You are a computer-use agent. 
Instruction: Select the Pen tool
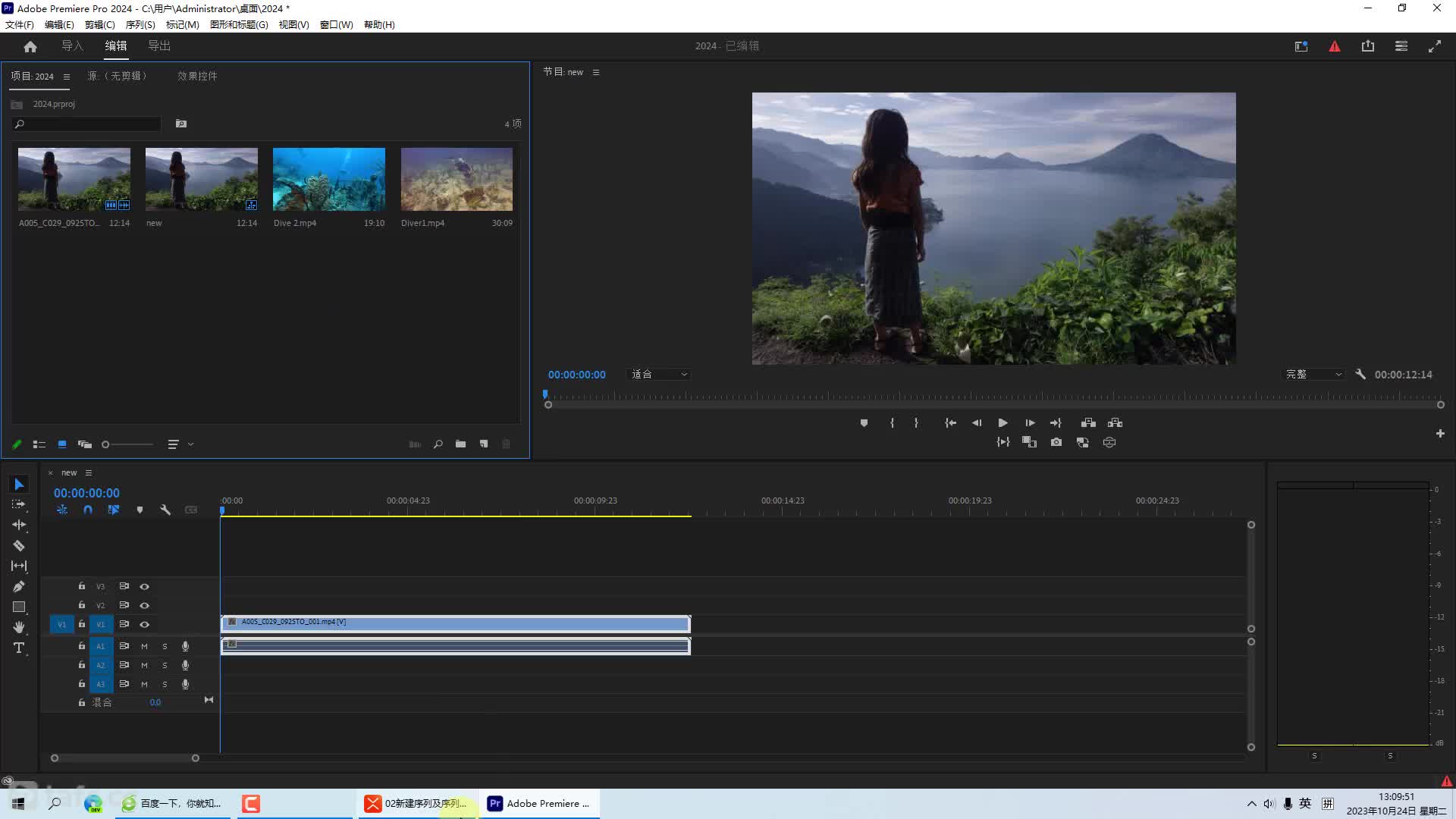(x=19, y=586)
